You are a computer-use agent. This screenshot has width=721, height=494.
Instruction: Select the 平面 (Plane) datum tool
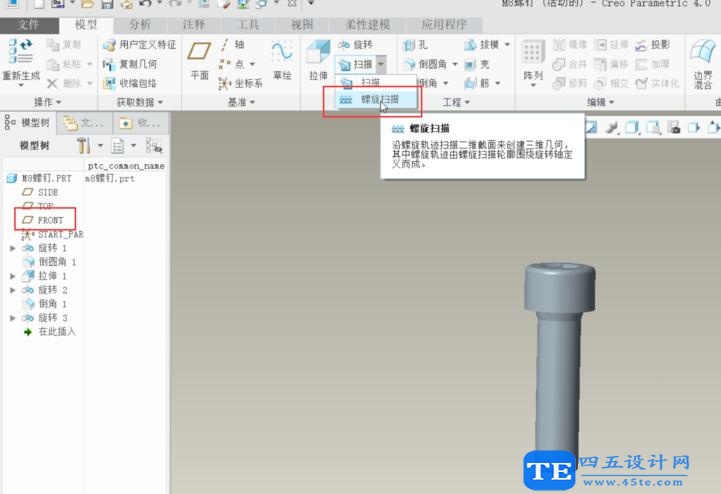(x=200, y=58)
